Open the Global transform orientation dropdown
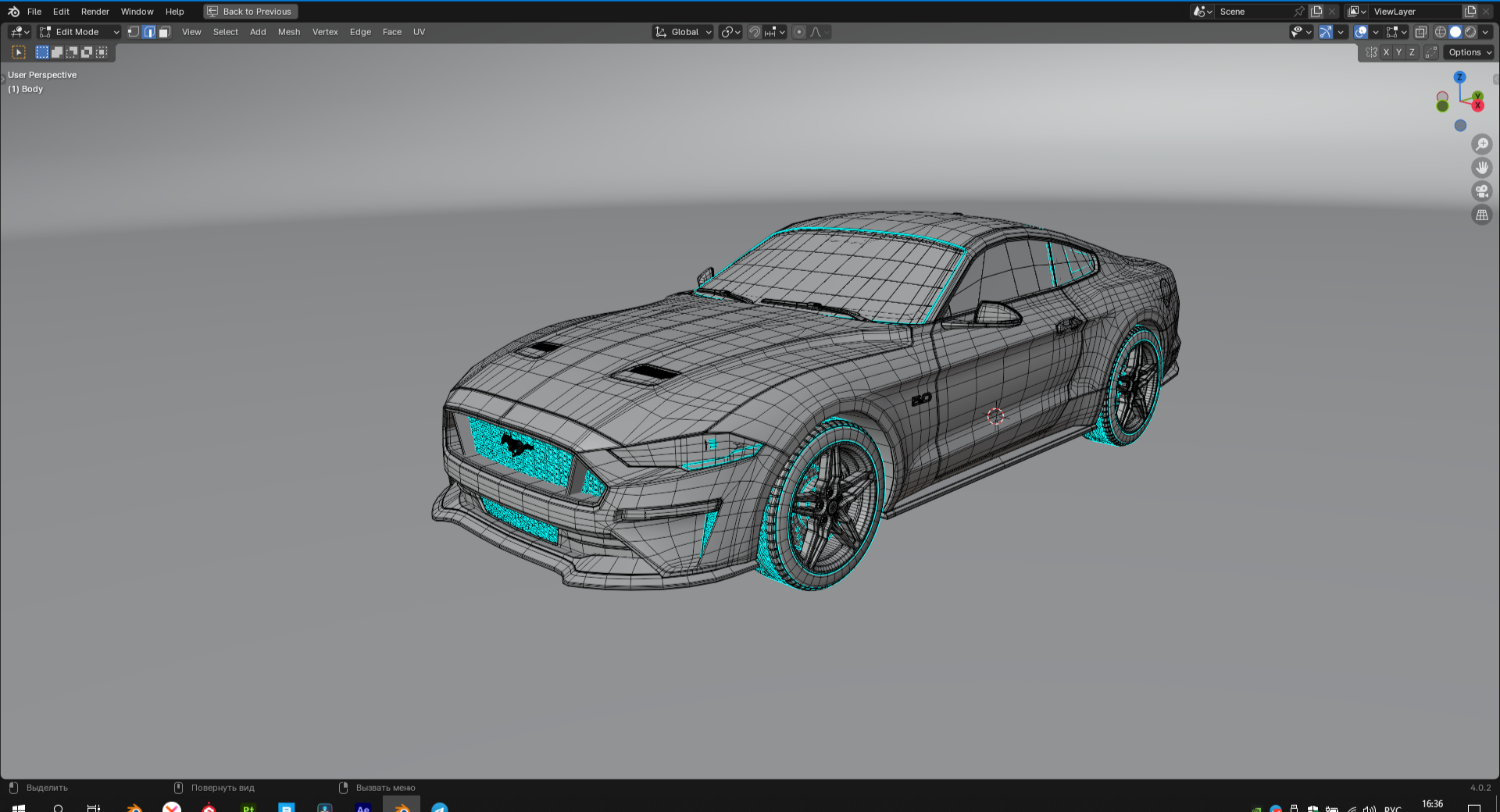 (684, 32)
